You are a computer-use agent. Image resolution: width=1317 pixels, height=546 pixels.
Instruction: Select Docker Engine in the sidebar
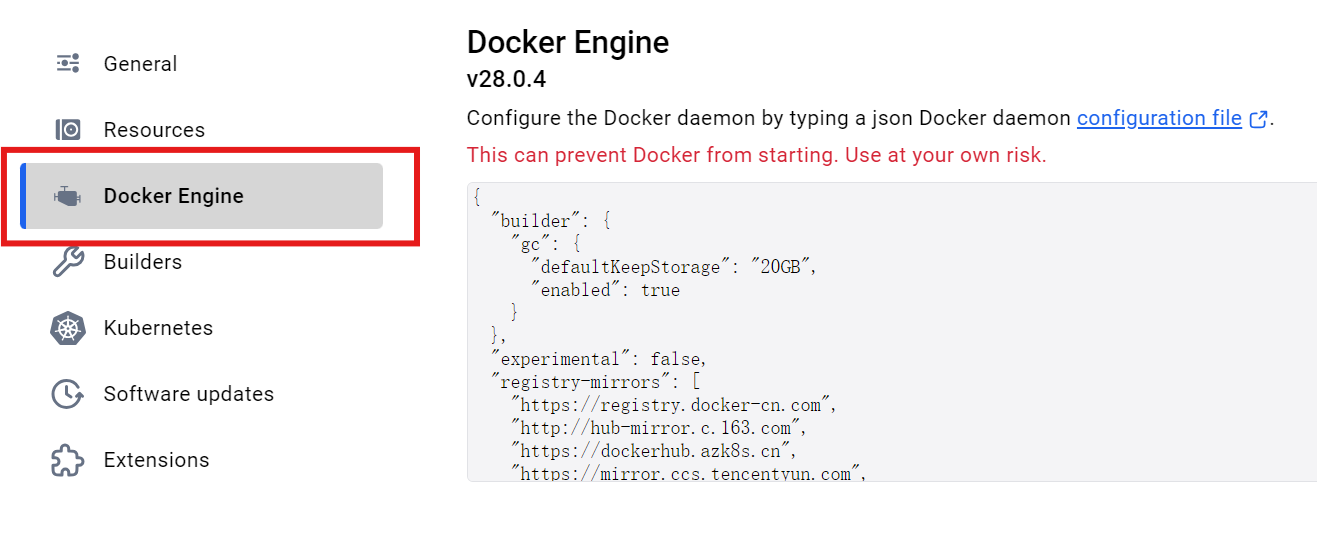pyautogui.click(x=202, y=196)
